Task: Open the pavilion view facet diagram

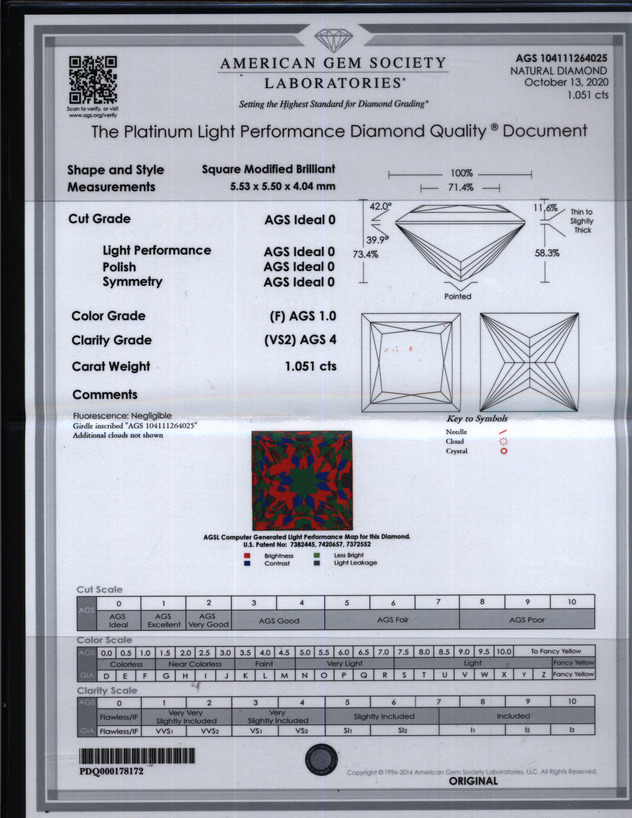Action: click(x=529, y=361)
